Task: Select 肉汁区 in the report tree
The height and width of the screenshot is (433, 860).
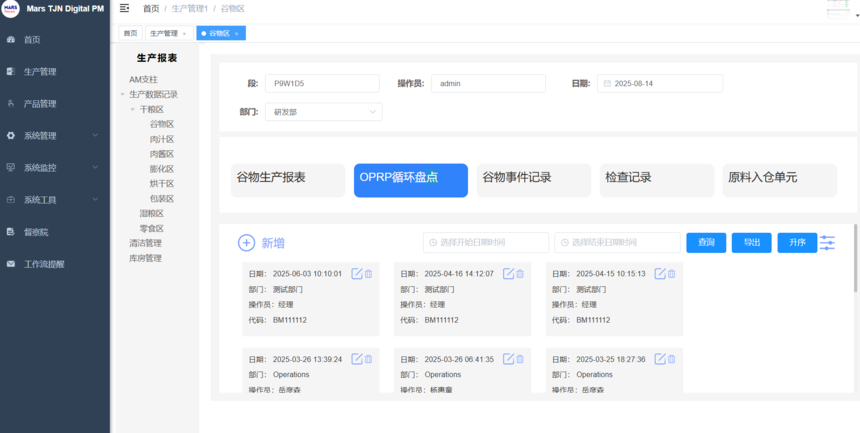Action: pos(162,139)
